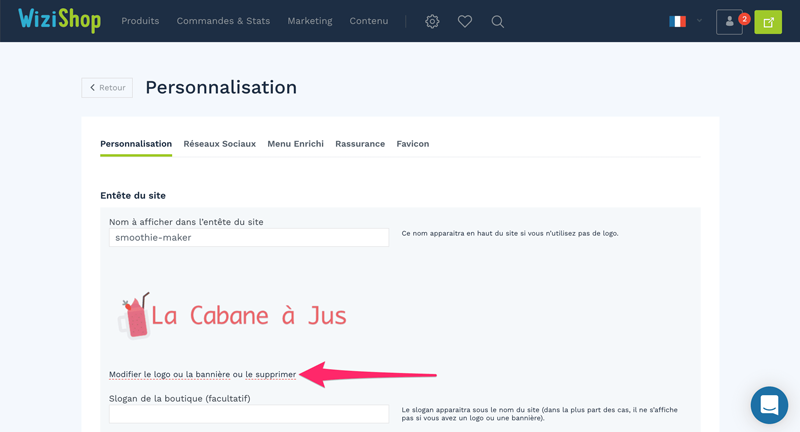Go back with the Retour button
This screenshot has height=432, width=800.
point(107,88)
